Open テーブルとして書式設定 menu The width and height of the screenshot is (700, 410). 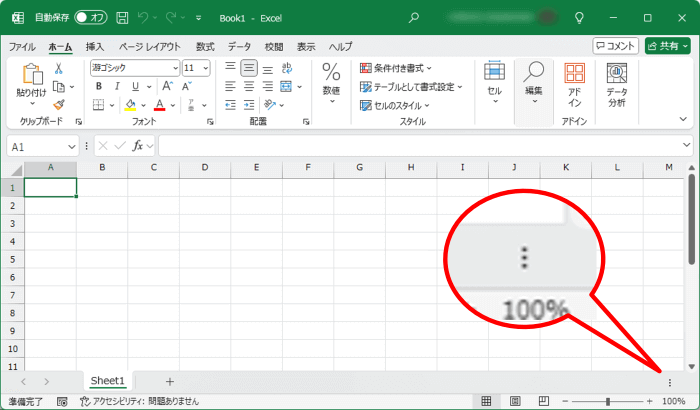[411, 87]
